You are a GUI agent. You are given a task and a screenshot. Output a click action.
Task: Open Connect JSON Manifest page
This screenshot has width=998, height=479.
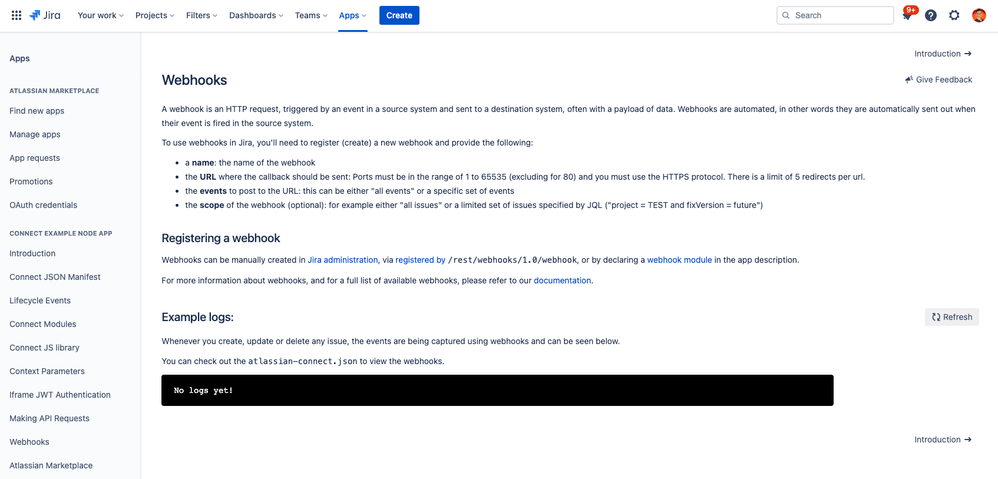click(x=55, y=277)
